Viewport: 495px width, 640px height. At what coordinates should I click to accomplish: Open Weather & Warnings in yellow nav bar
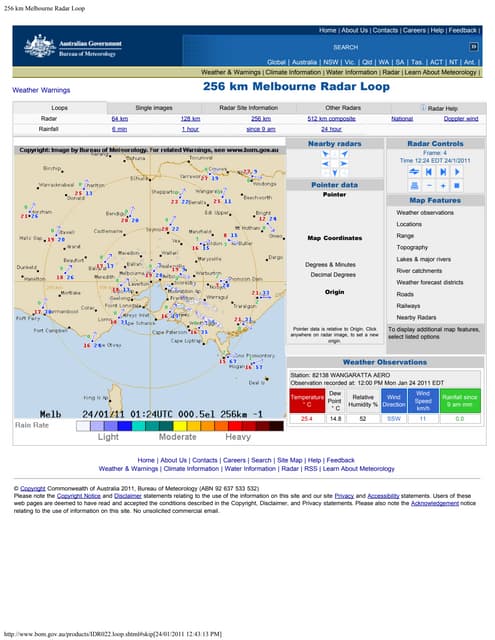click(x=231, y=72)
